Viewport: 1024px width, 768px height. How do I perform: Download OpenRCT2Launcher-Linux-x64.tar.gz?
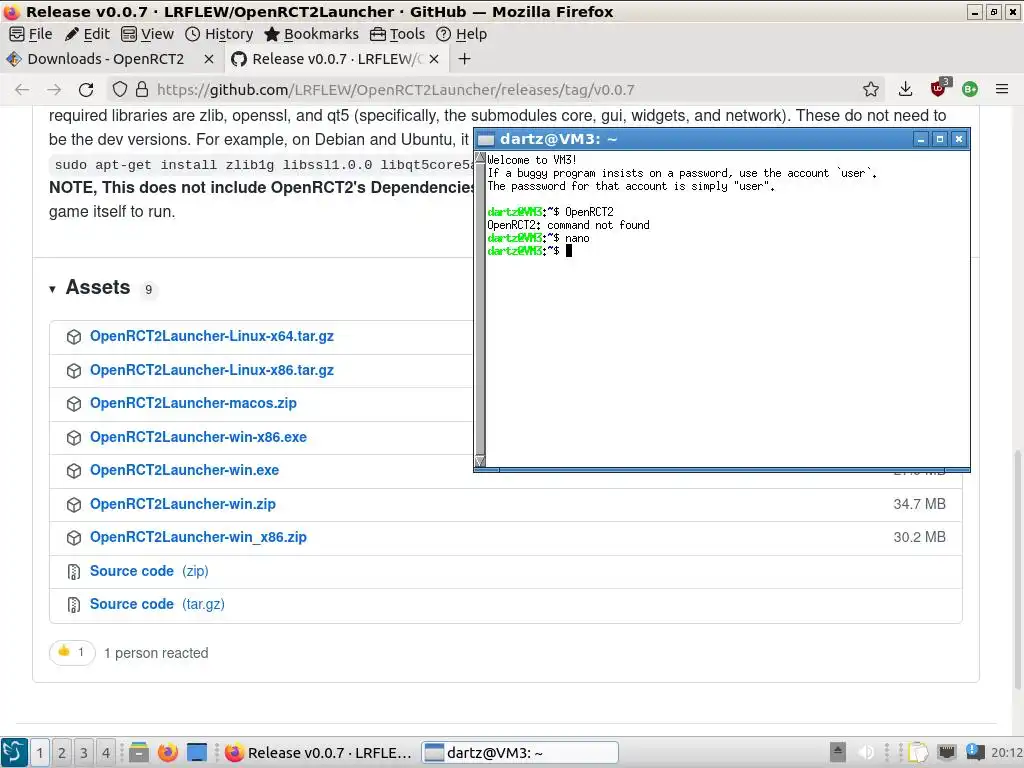212,336
